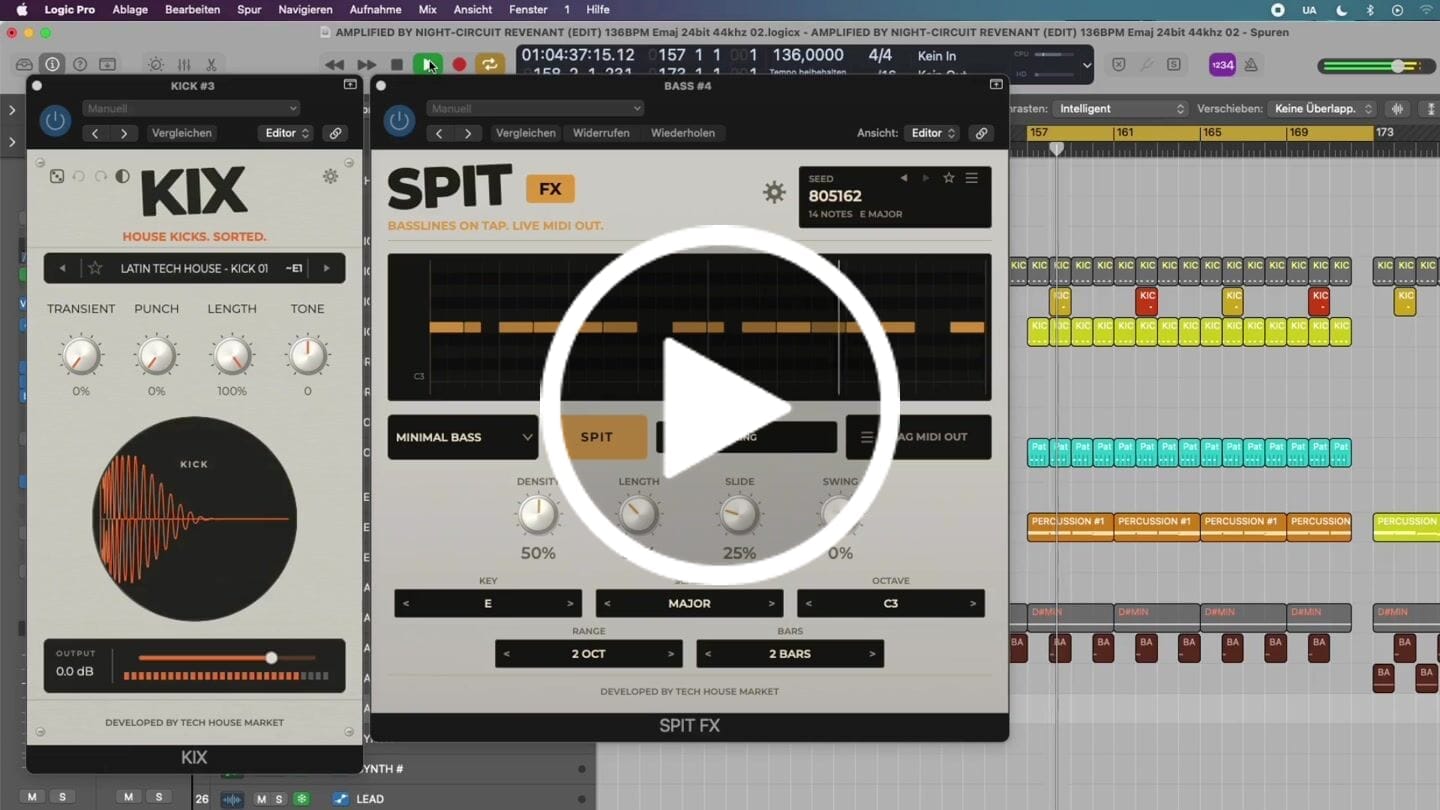Open SPIT FX settings gear icon
The height and width of the screenshot is (810, 1440).
point(774,192)
